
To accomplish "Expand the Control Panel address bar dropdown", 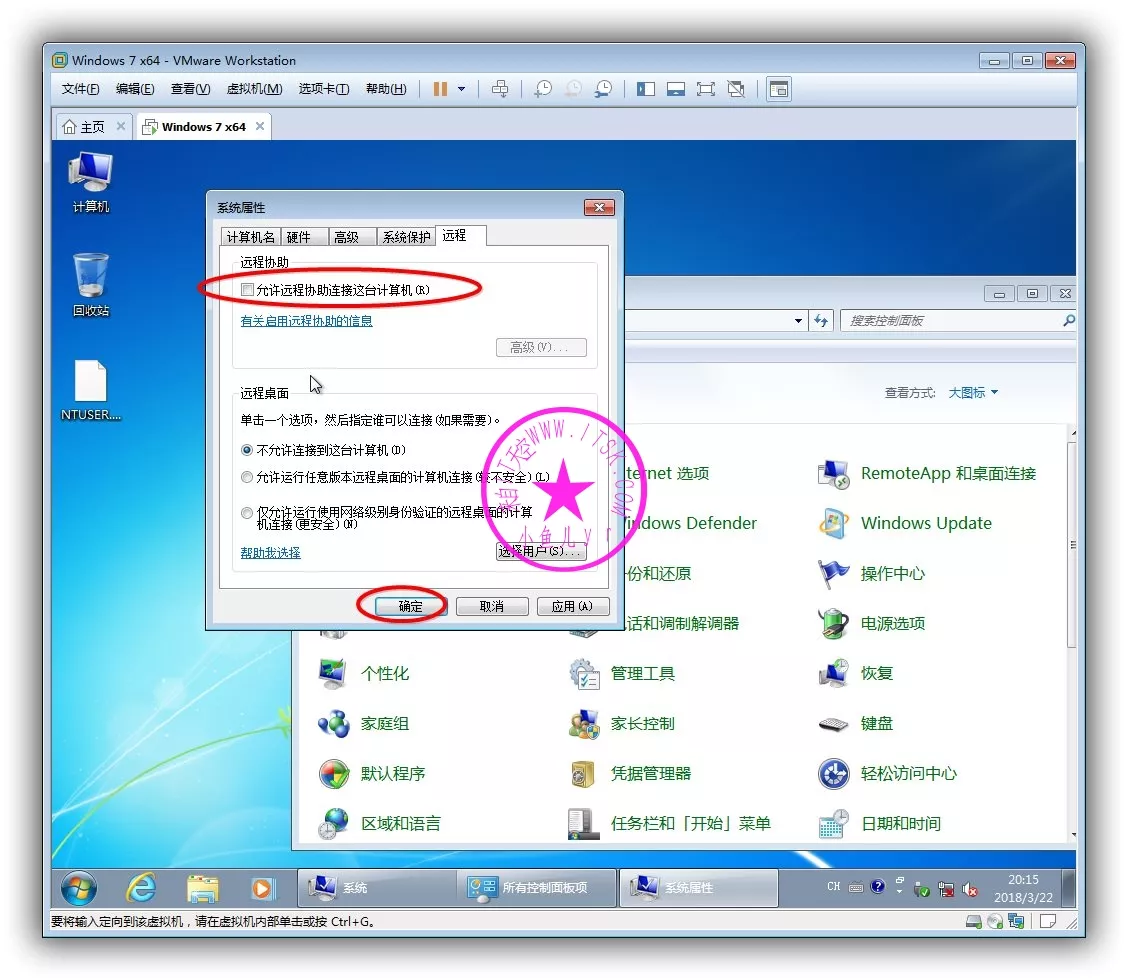I will coord(798,321).
